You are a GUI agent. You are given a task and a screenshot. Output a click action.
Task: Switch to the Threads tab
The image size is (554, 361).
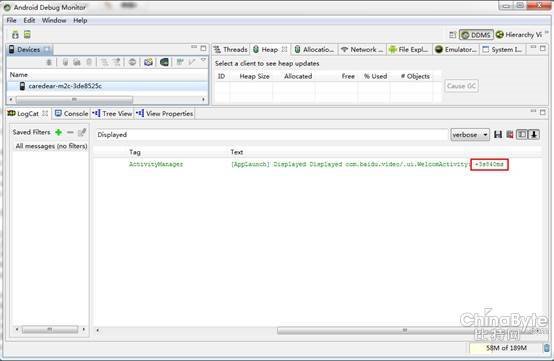pyautogui.click(x=231, y=49)
